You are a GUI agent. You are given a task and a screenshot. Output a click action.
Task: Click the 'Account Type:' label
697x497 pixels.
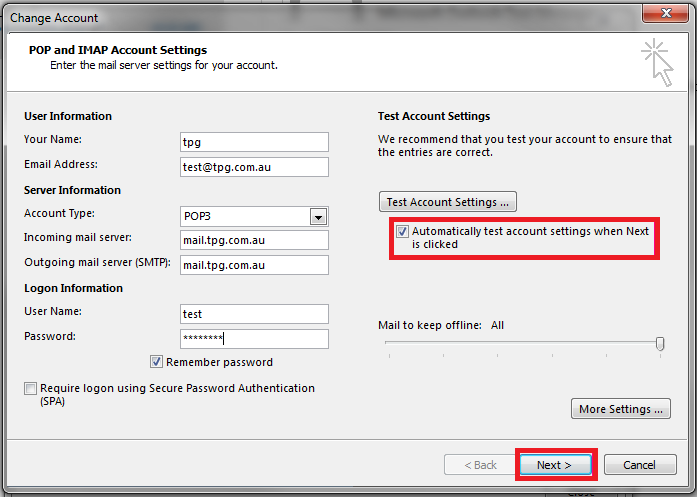coord(59,213)
